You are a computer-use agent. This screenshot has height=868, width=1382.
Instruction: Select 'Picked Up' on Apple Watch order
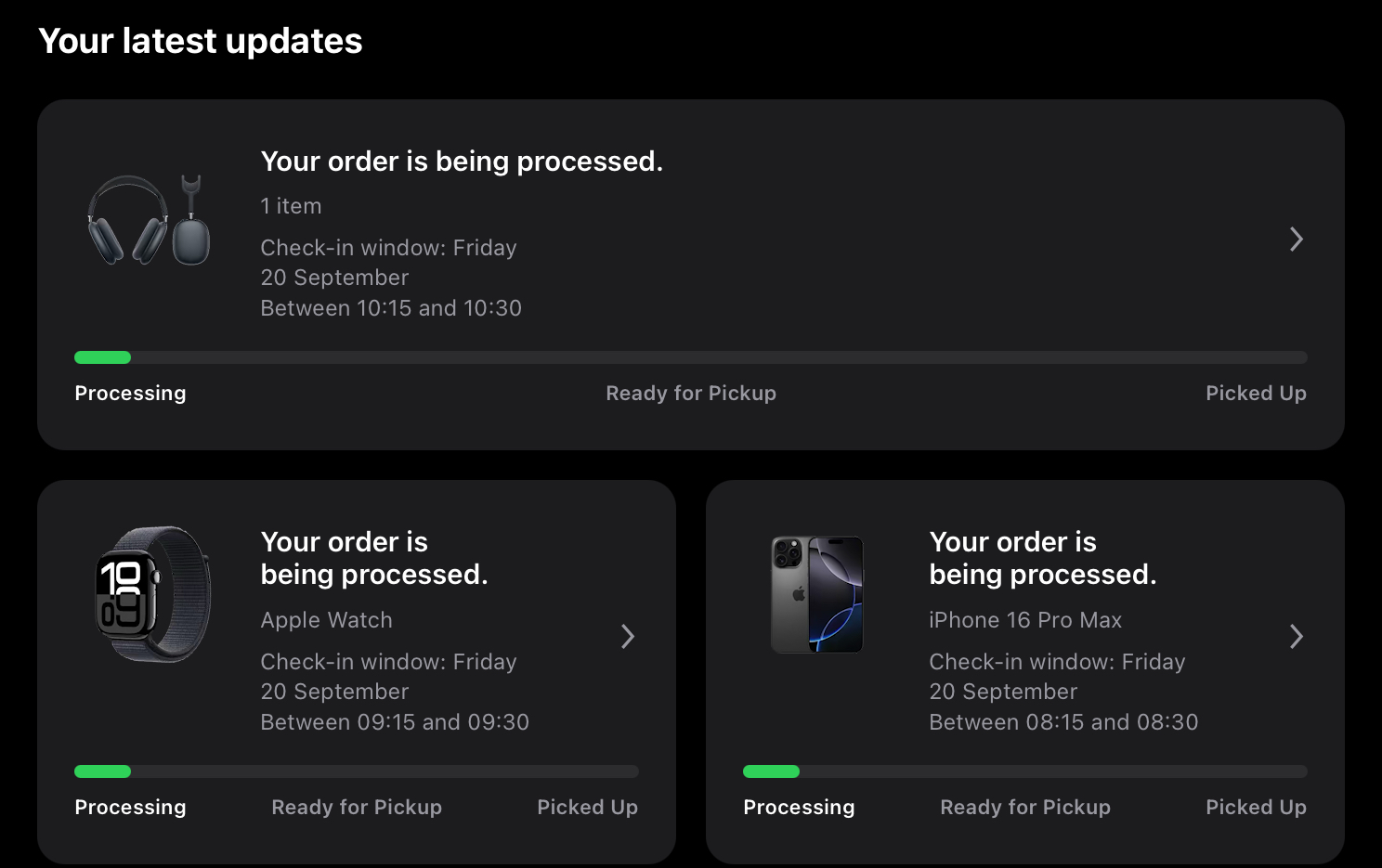587,808
